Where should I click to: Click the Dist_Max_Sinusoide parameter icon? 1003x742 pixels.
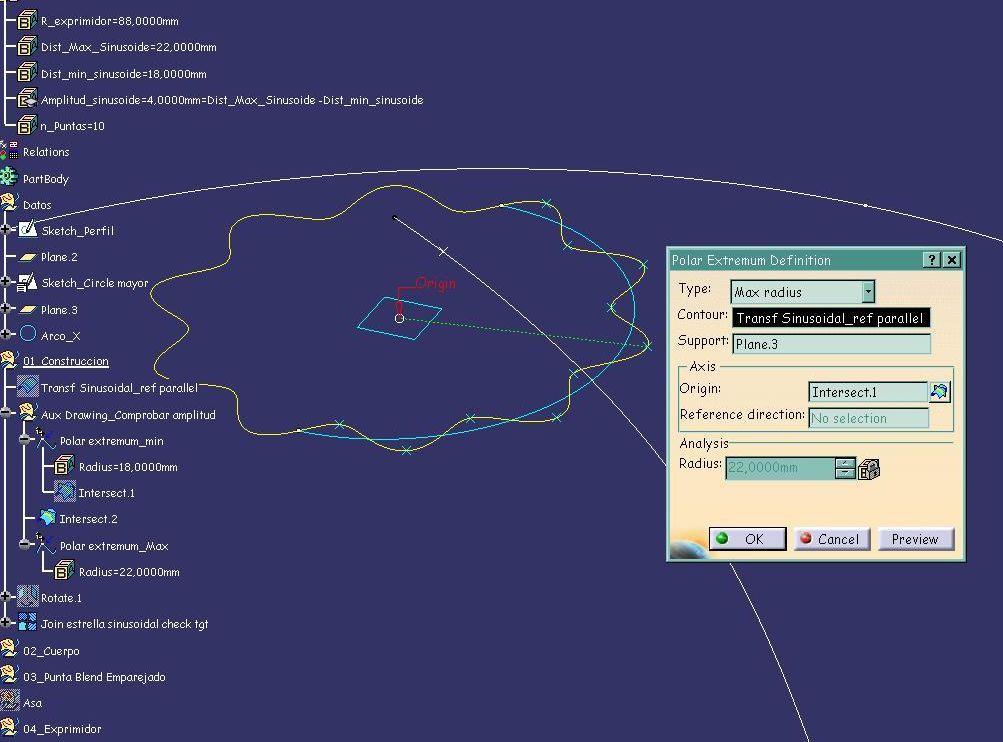(x=26, y=47)
